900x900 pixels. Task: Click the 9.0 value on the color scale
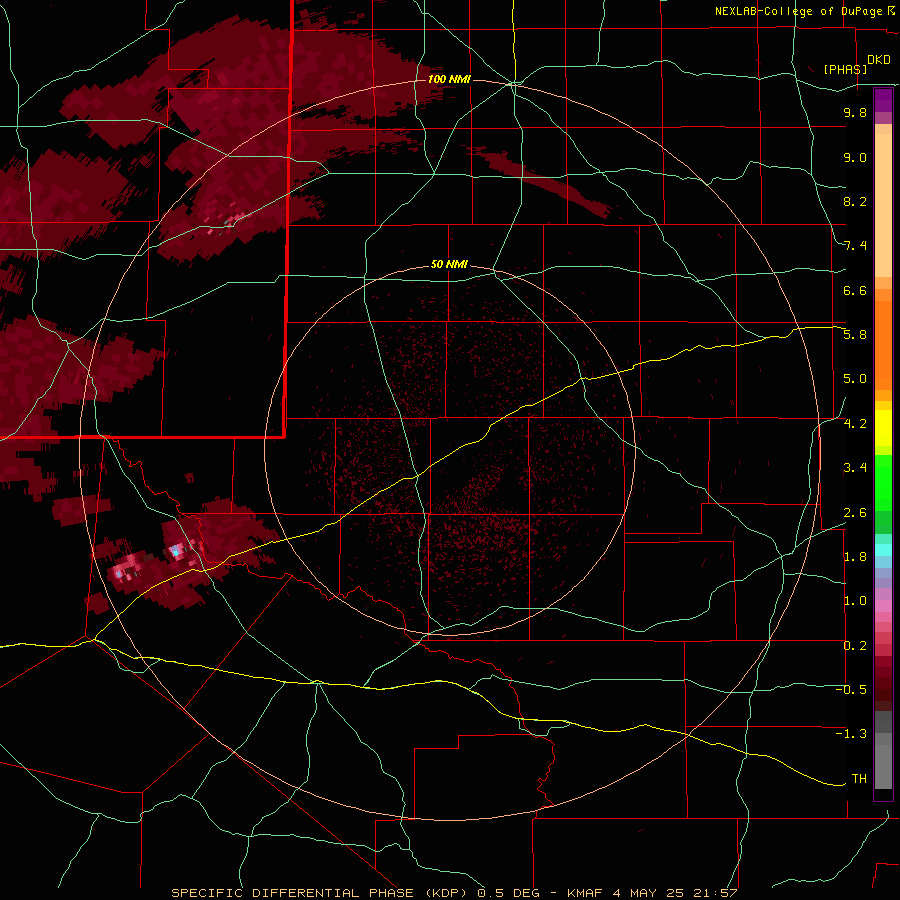click(x=855, y=157)
